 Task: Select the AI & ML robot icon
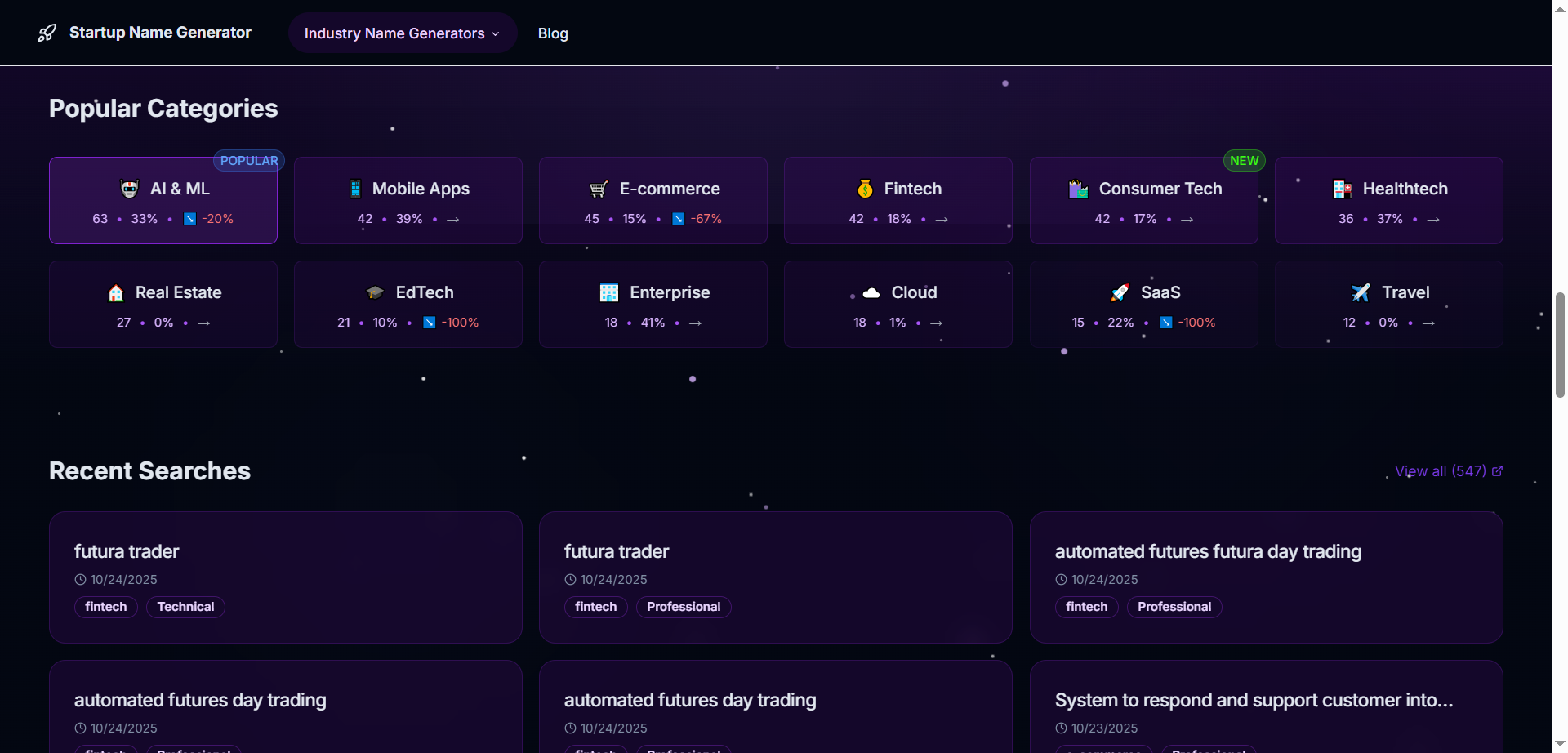(x=129, y=188)
